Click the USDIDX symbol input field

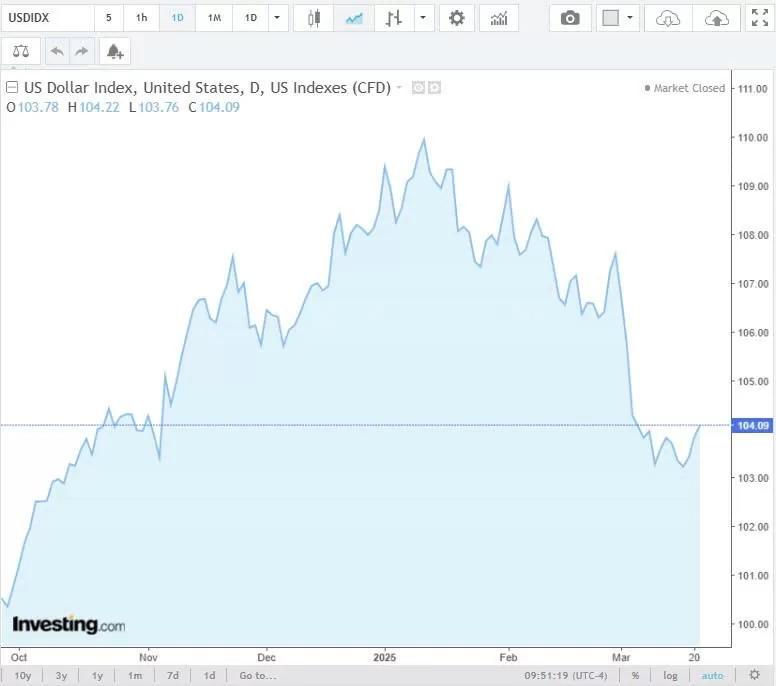tap(47, 18)
